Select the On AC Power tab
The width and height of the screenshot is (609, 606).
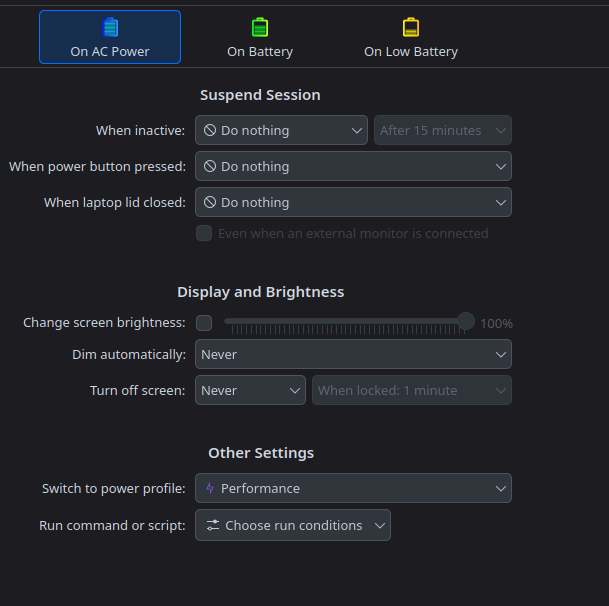110,38
